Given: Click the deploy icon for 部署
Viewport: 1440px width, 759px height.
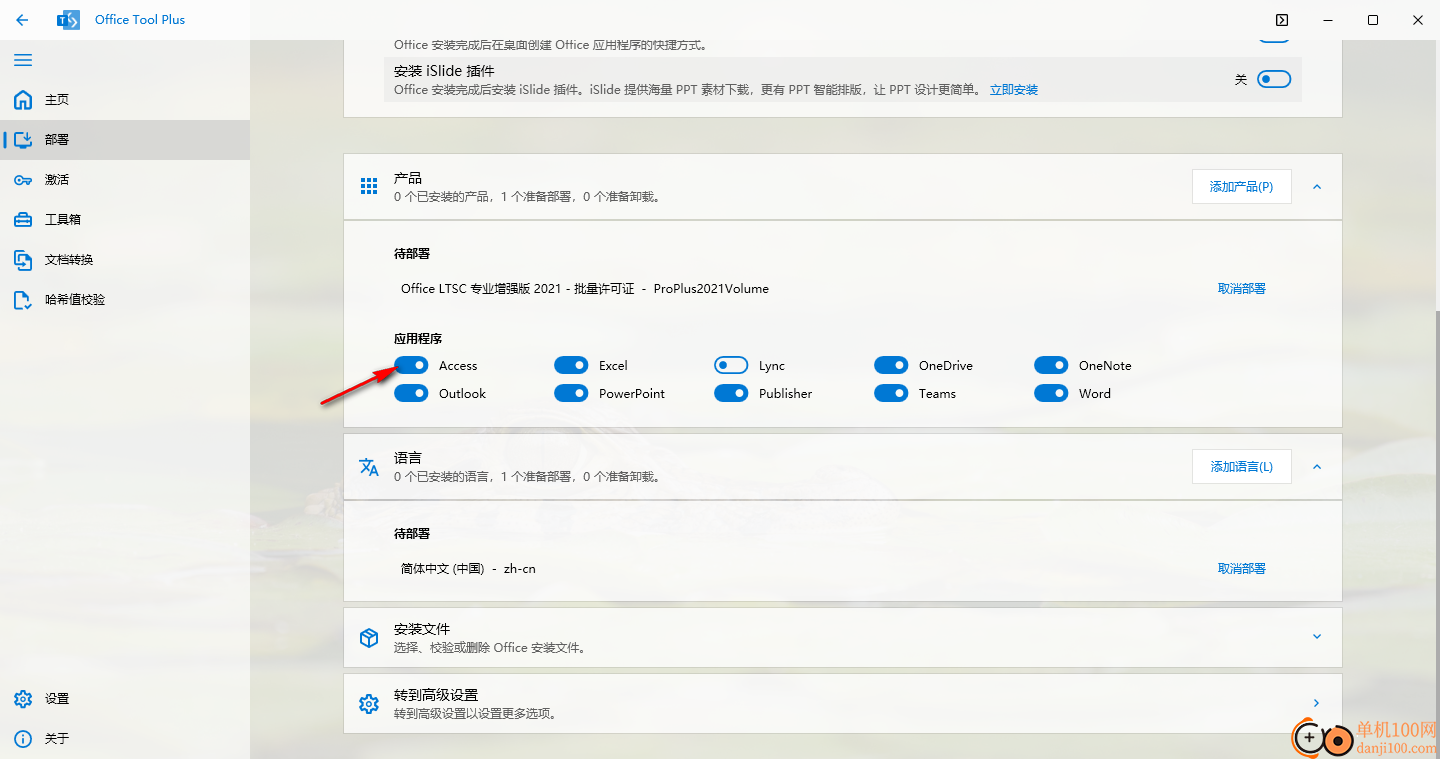Looking at the screenshot, I should [x=23, y=140].
